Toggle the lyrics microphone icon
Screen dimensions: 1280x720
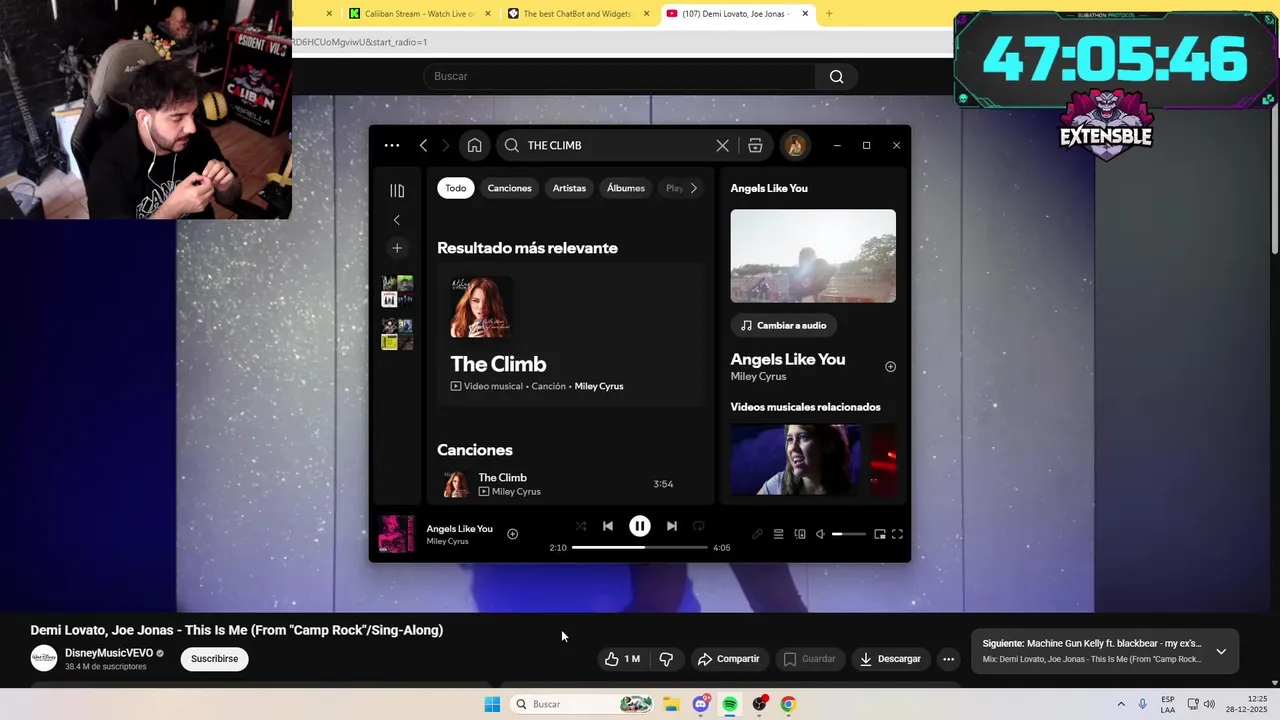(x=757, y=534)
